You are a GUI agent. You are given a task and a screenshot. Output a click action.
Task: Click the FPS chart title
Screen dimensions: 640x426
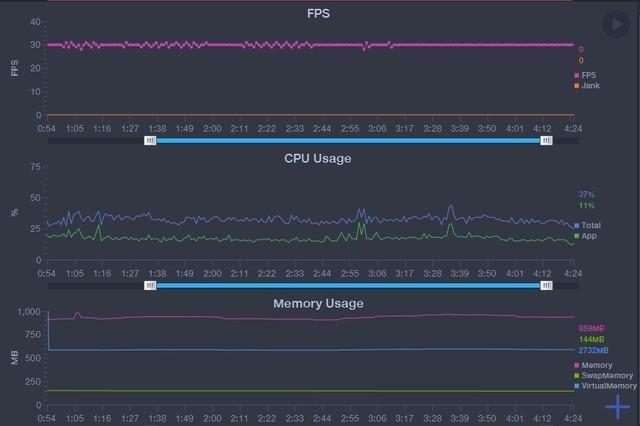(319, 14)
